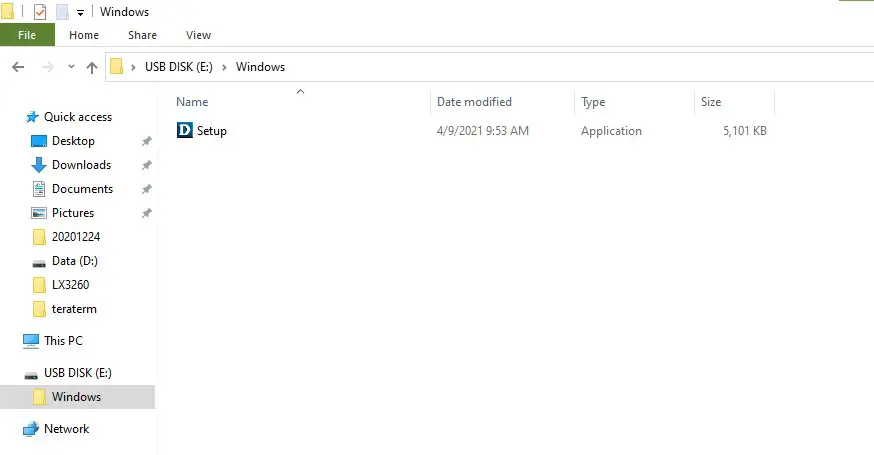This screenshot has width=874, height=455.
Task: Select This PC in navigation pane
Action: tap(64, 341)
